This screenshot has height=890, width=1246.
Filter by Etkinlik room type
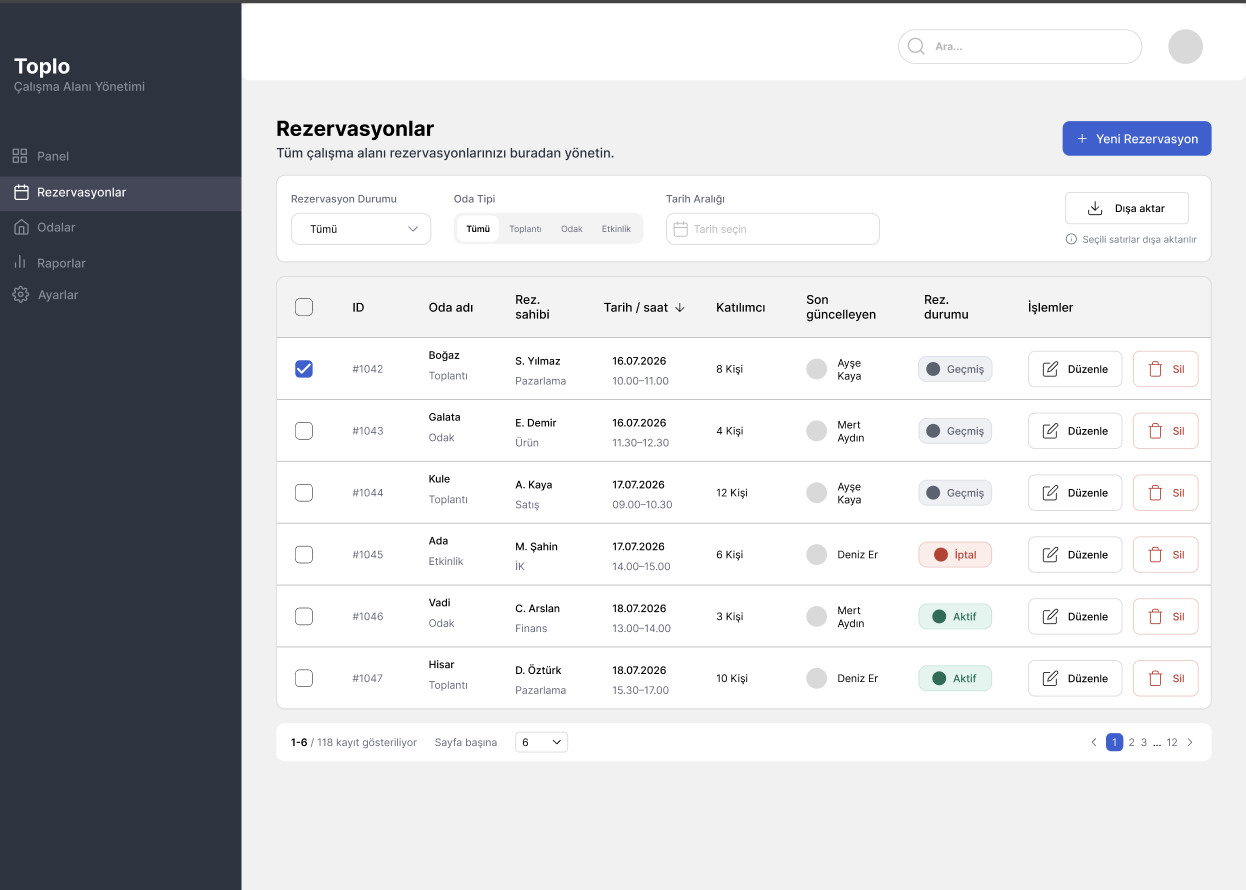coord(616,229)
